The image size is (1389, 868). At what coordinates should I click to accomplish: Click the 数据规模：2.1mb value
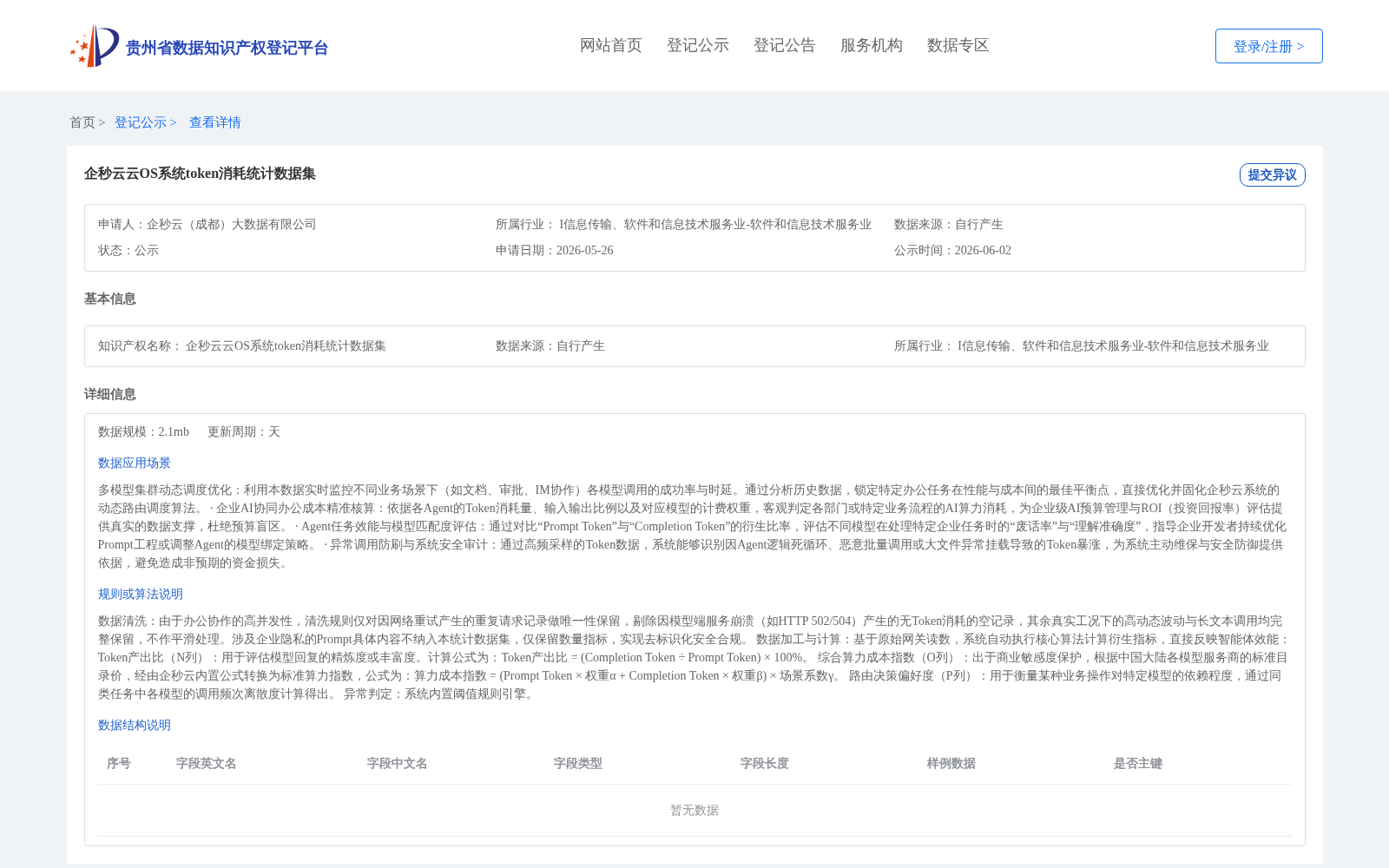click(143, 431)
